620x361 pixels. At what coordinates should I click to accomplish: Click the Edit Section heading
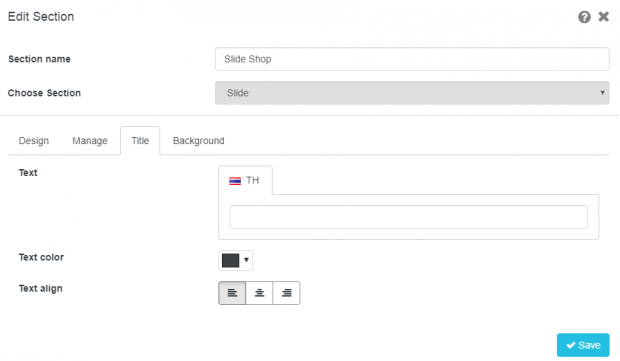(x=41, y=17)
